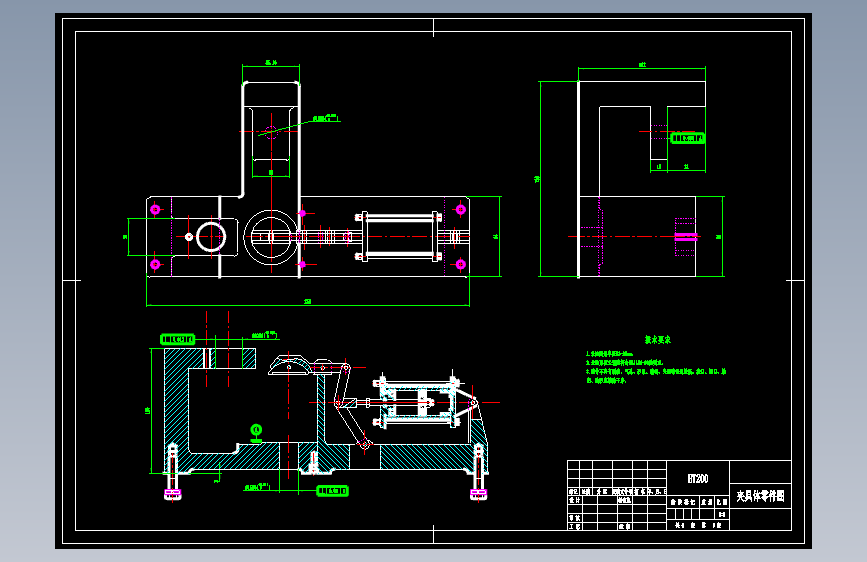Select the large concentric circles in plan view
Viewport: 867px width, 562px height.
[271, 237]
